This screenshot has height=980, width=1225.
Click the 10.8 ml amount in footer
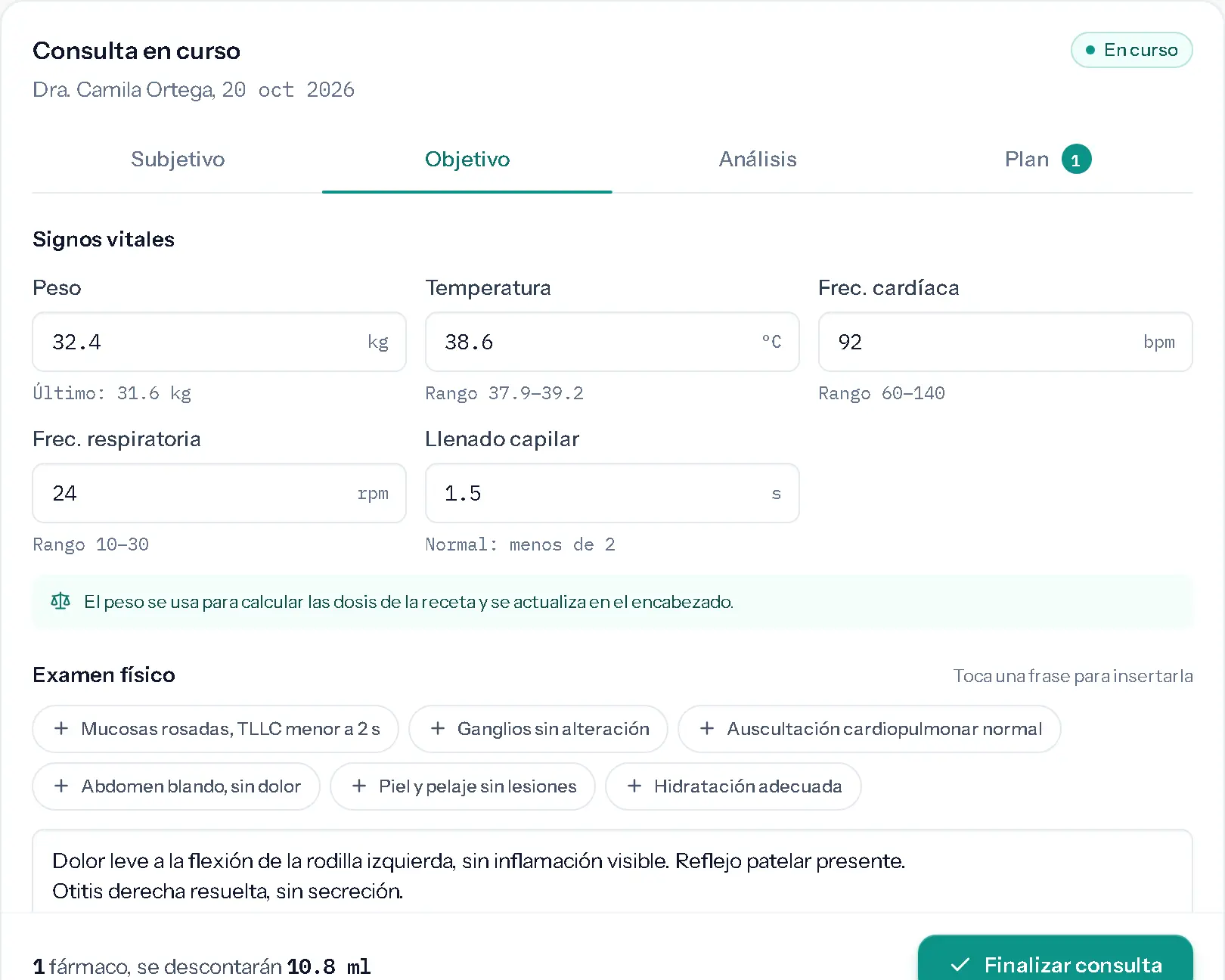(x=329, y=966)
